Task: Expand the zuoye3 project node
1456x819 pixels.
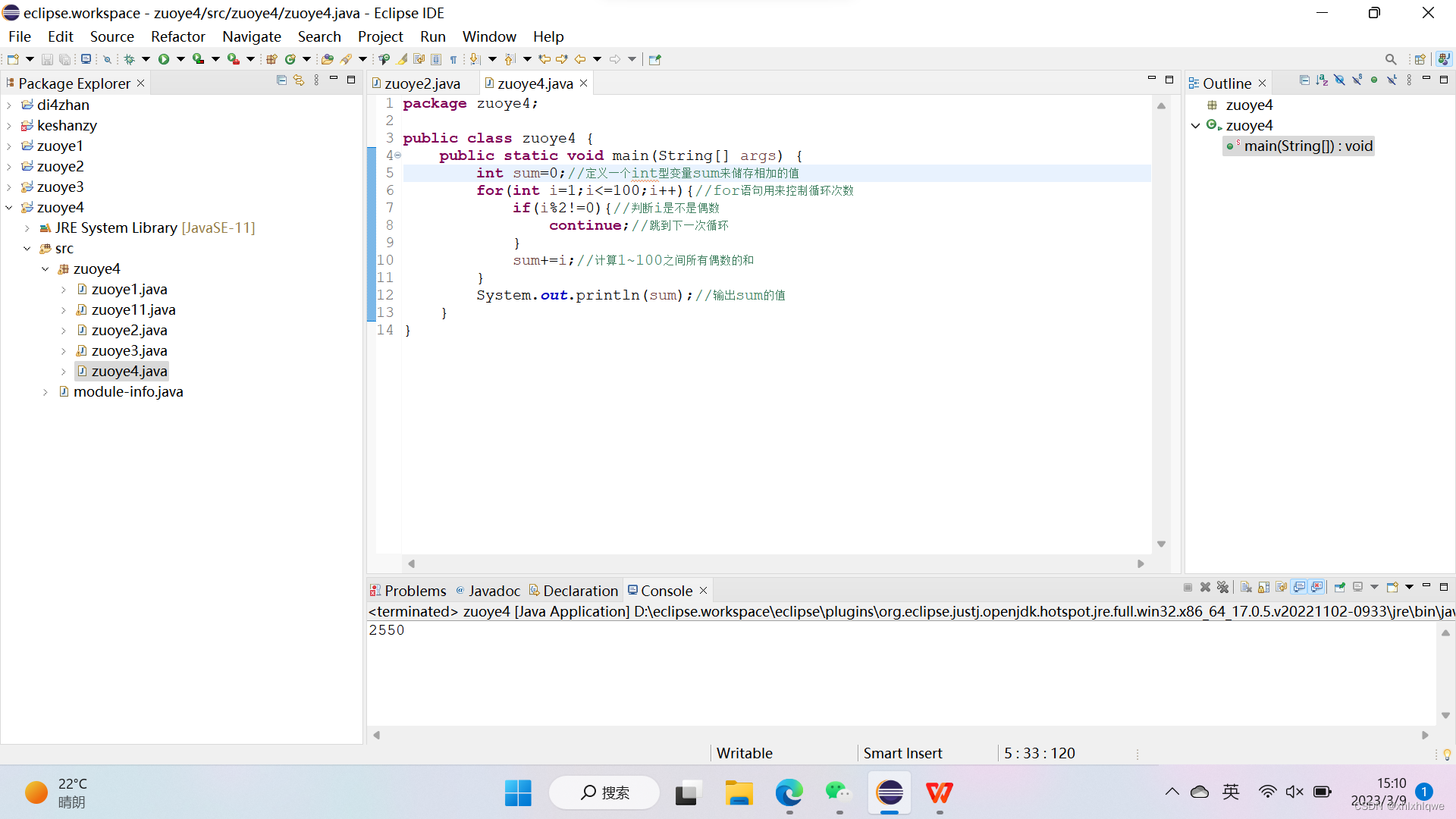Action: click(9, 187)
